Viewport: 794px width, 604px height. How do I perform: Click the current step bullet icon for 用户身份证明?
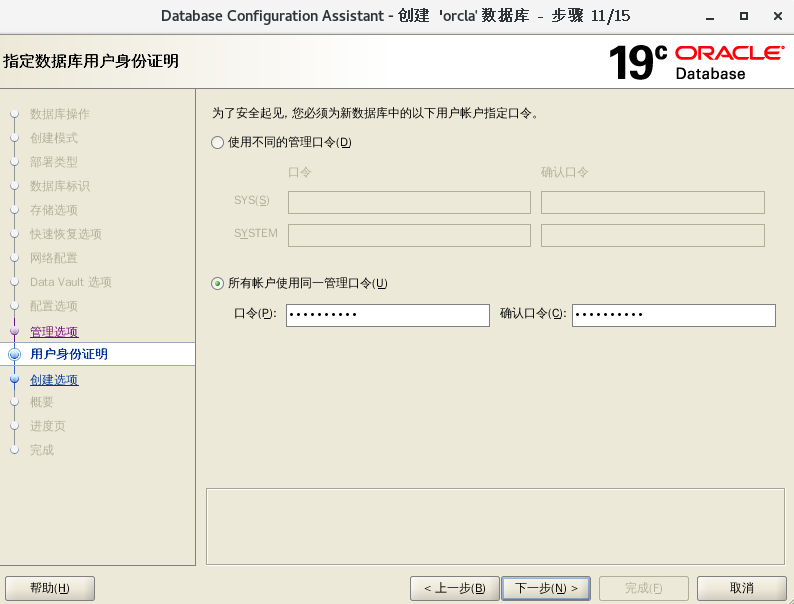click(14, 354)
